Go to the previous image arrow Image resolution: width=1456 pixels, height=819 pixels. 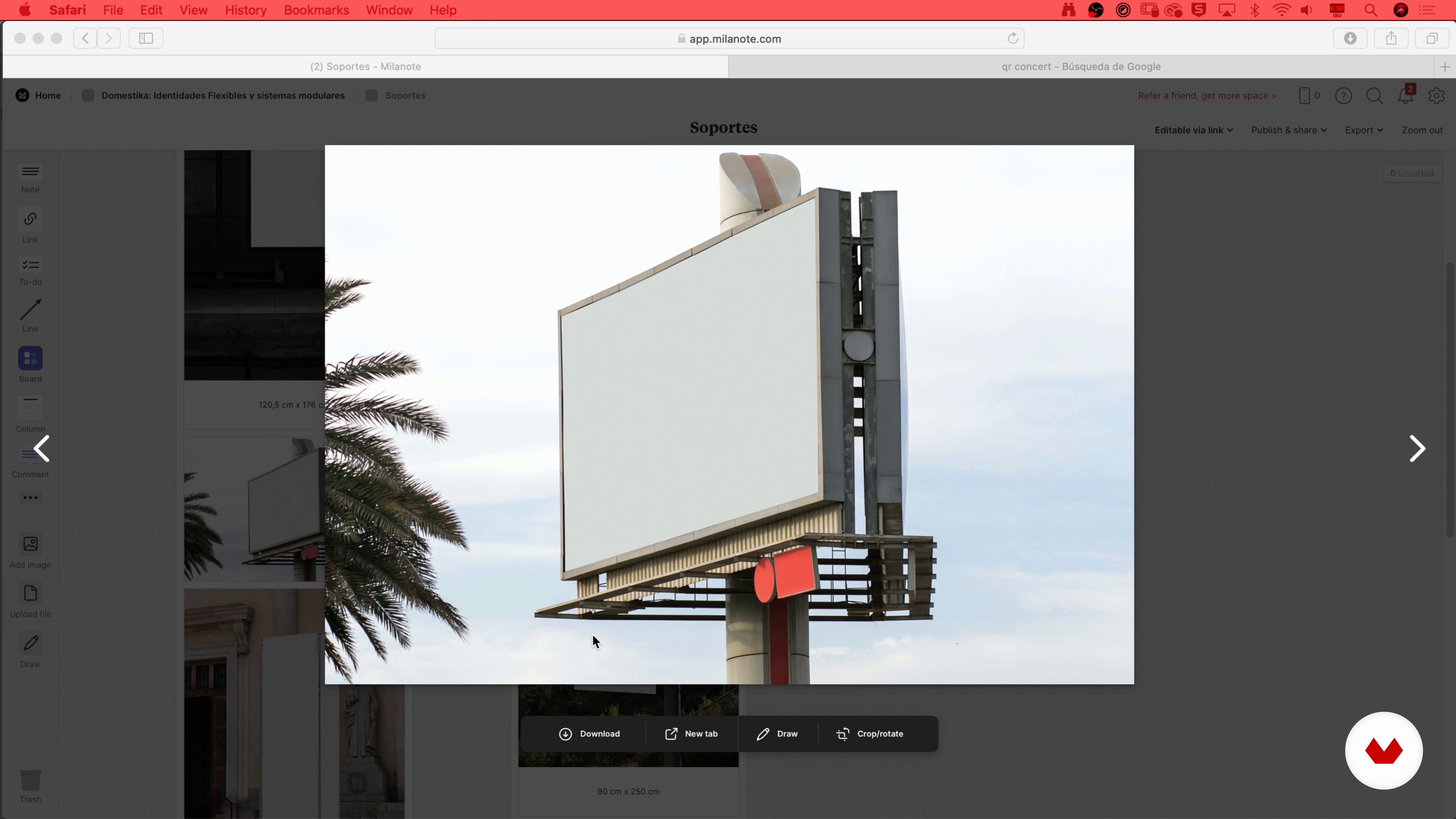[x=42, y=449]
